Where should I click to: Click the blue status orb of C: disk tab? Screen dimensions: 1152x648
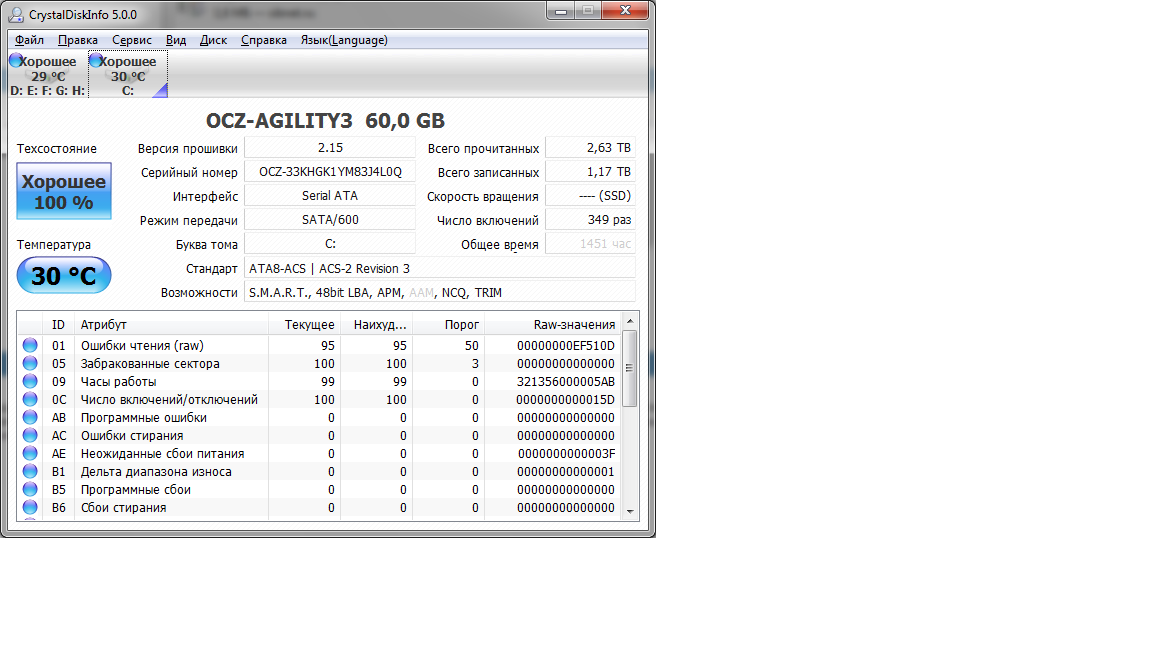(96, 60)
